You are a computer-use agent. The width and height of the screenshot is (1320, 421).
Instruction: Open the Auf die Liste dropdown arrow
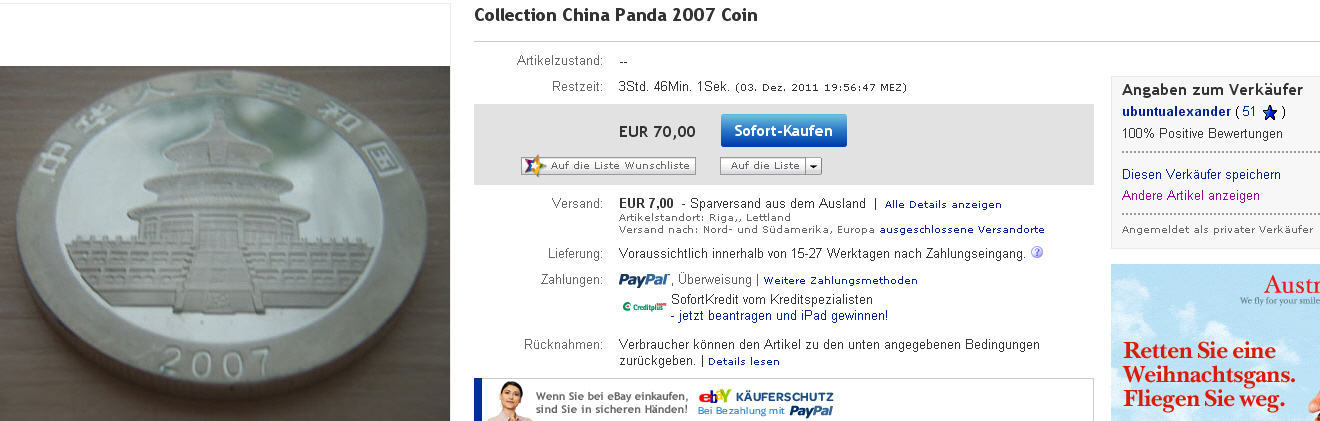pyautogui.click(x=814, y=166)
